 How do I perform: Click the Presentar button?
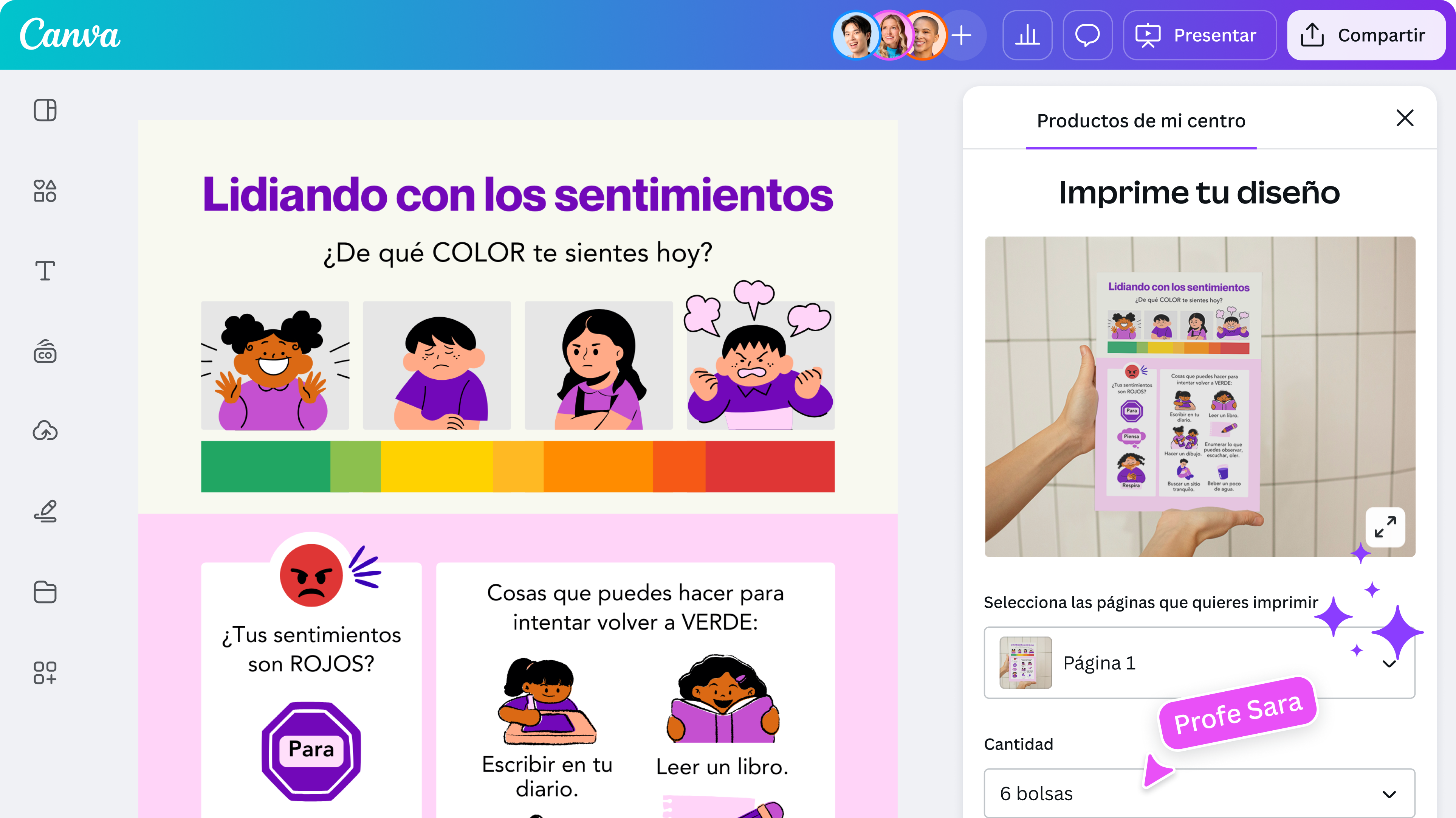tap(1199, 35)
